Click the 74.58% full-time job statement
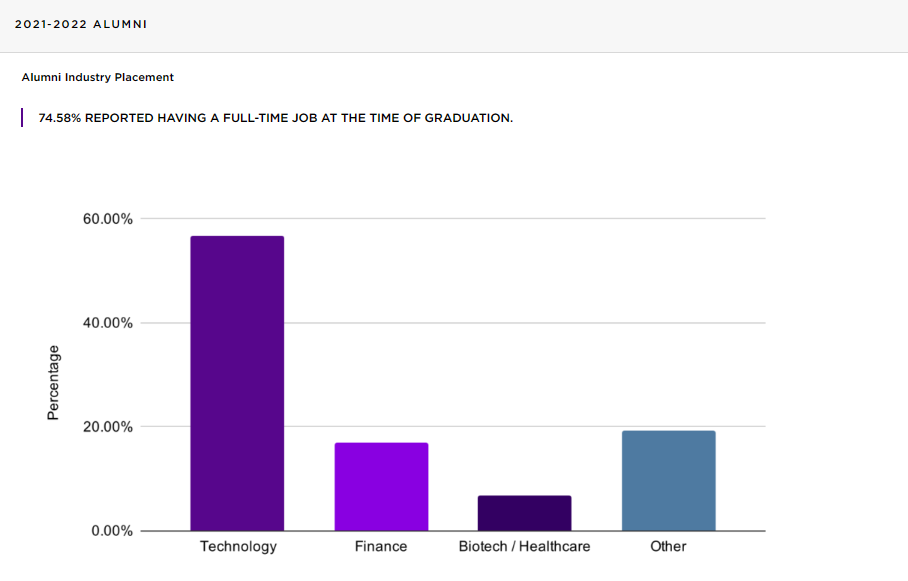 (275, 118)
